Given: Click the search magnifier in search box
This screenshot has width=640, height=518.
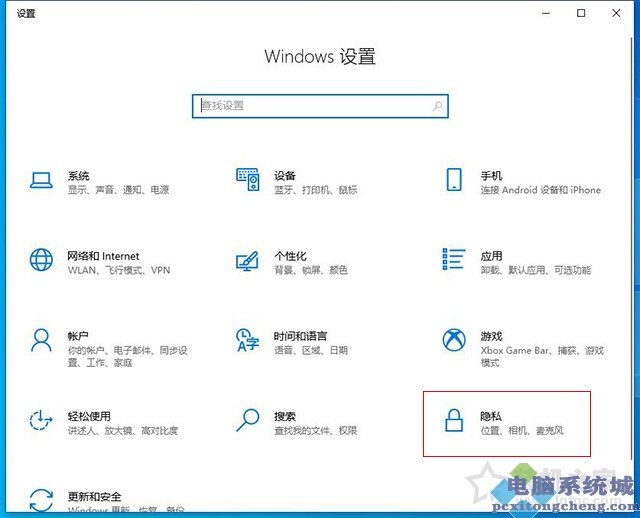Looking at the screenshot, I should click(x=437, y=107).
